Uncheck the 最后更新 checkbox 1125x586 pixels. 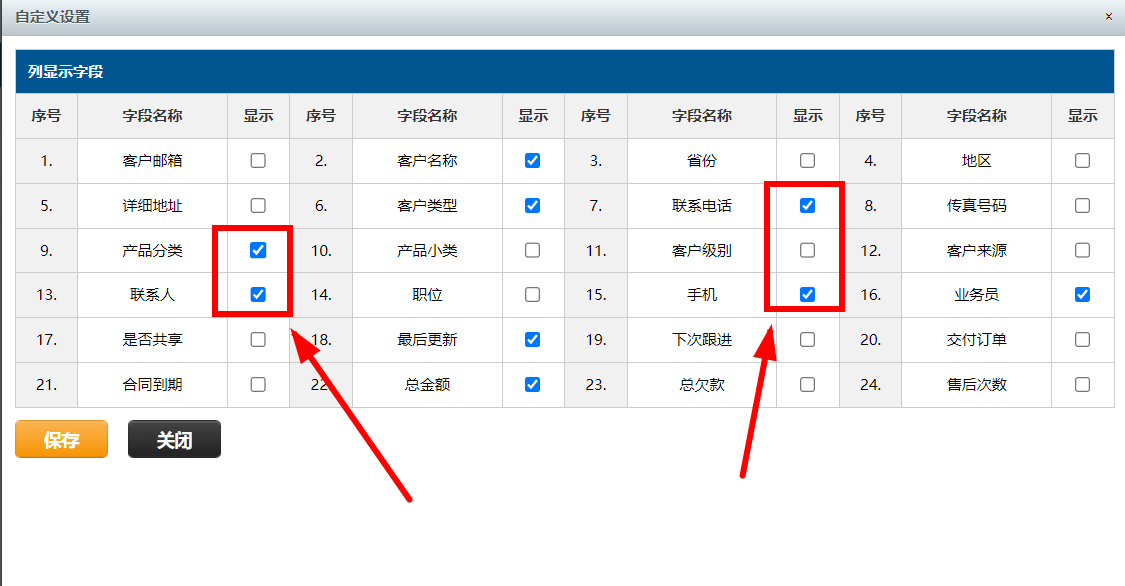coord(532,340)
